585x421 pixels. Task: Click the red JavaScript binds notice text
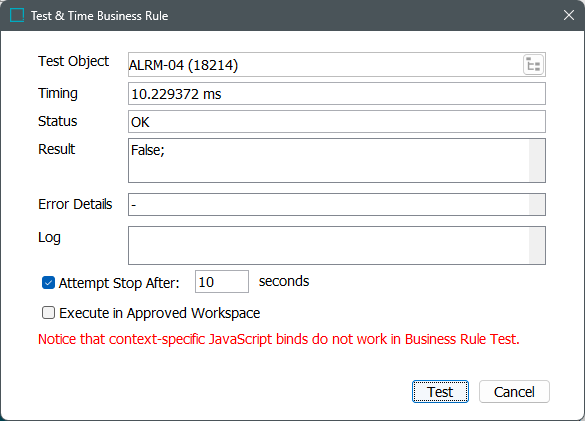[279, 339]
